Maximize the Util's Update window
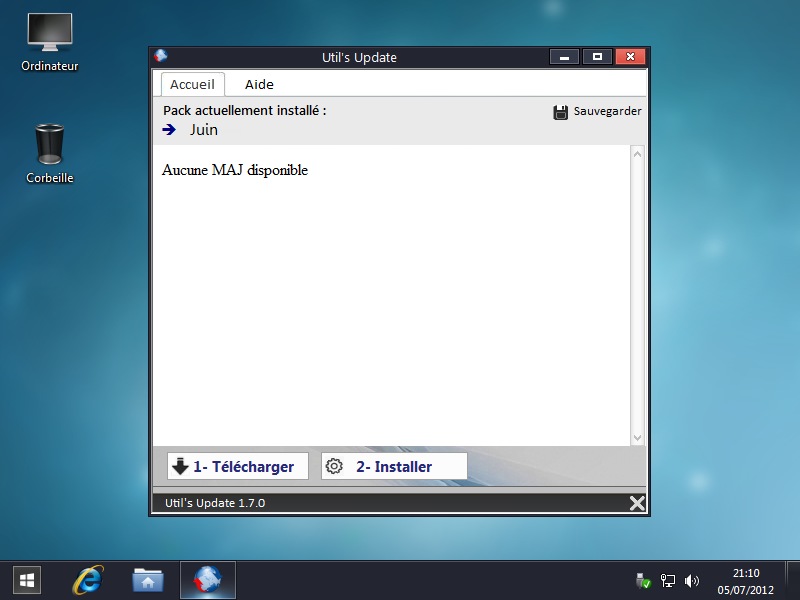 coord(597,57)
